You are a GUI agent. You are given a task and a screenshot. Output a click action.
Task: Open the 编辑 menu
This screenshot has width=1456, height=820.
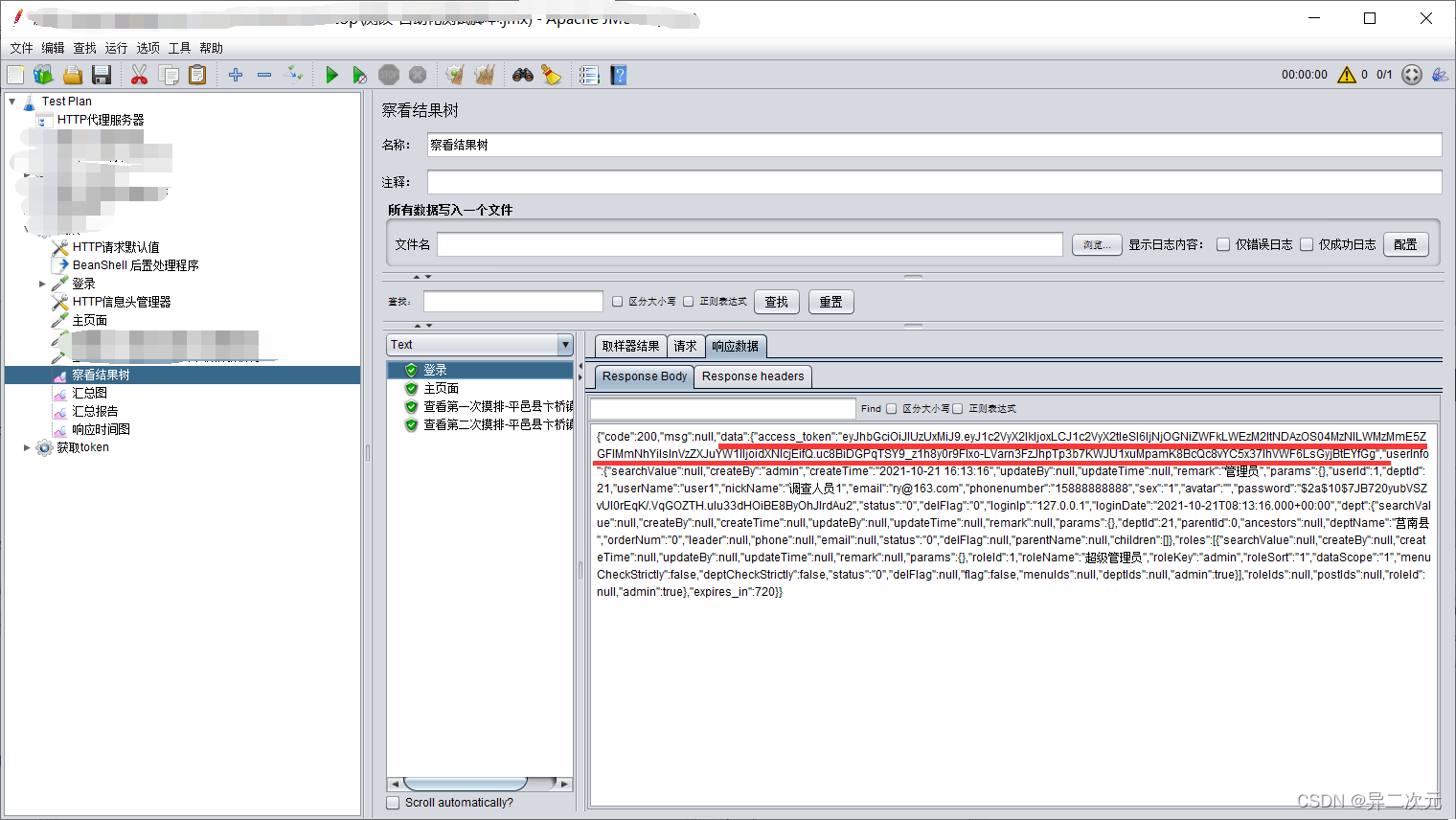pos(53,48)
